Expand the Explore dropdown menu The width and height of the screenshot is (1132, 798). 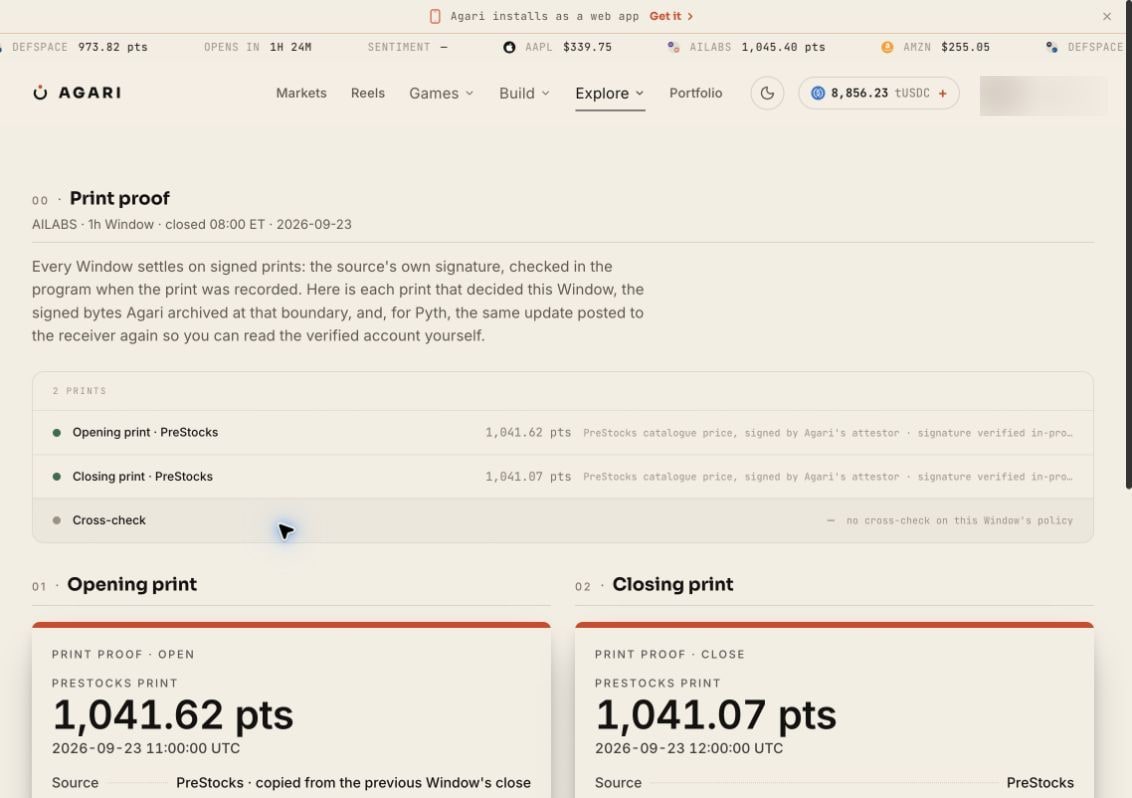point(609,93)
